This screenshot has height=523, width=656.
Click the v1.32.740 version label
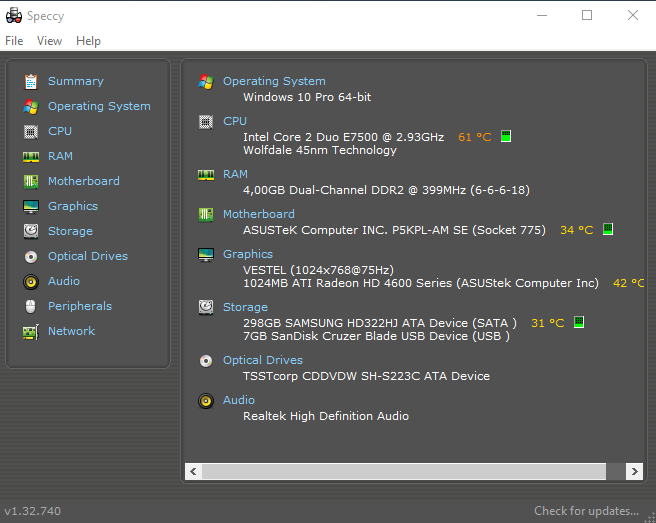click(x=33, y=511)
